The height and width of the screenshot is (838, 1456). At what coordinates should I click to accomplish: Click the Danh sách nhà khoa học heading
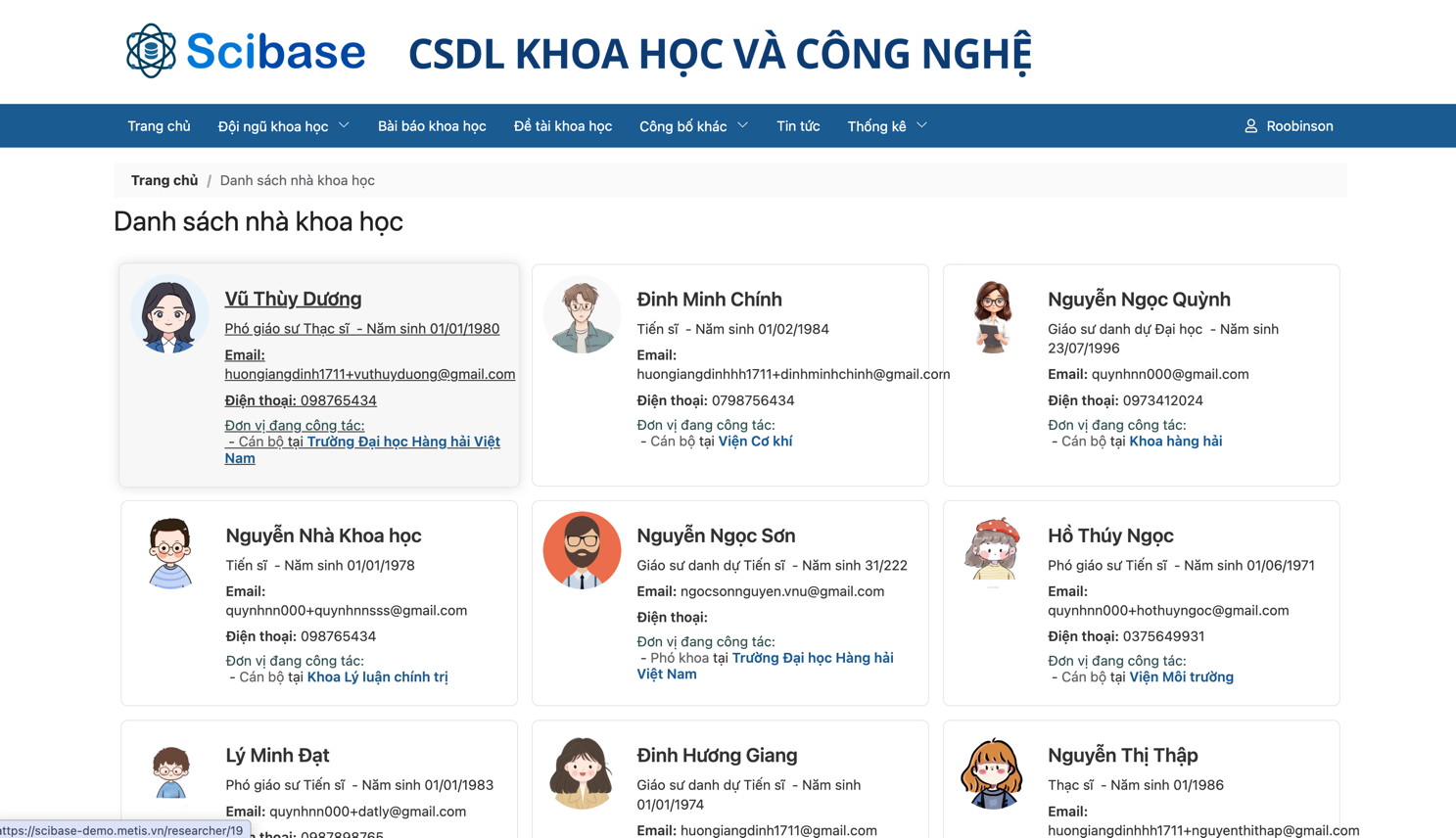tap(258, 221)
